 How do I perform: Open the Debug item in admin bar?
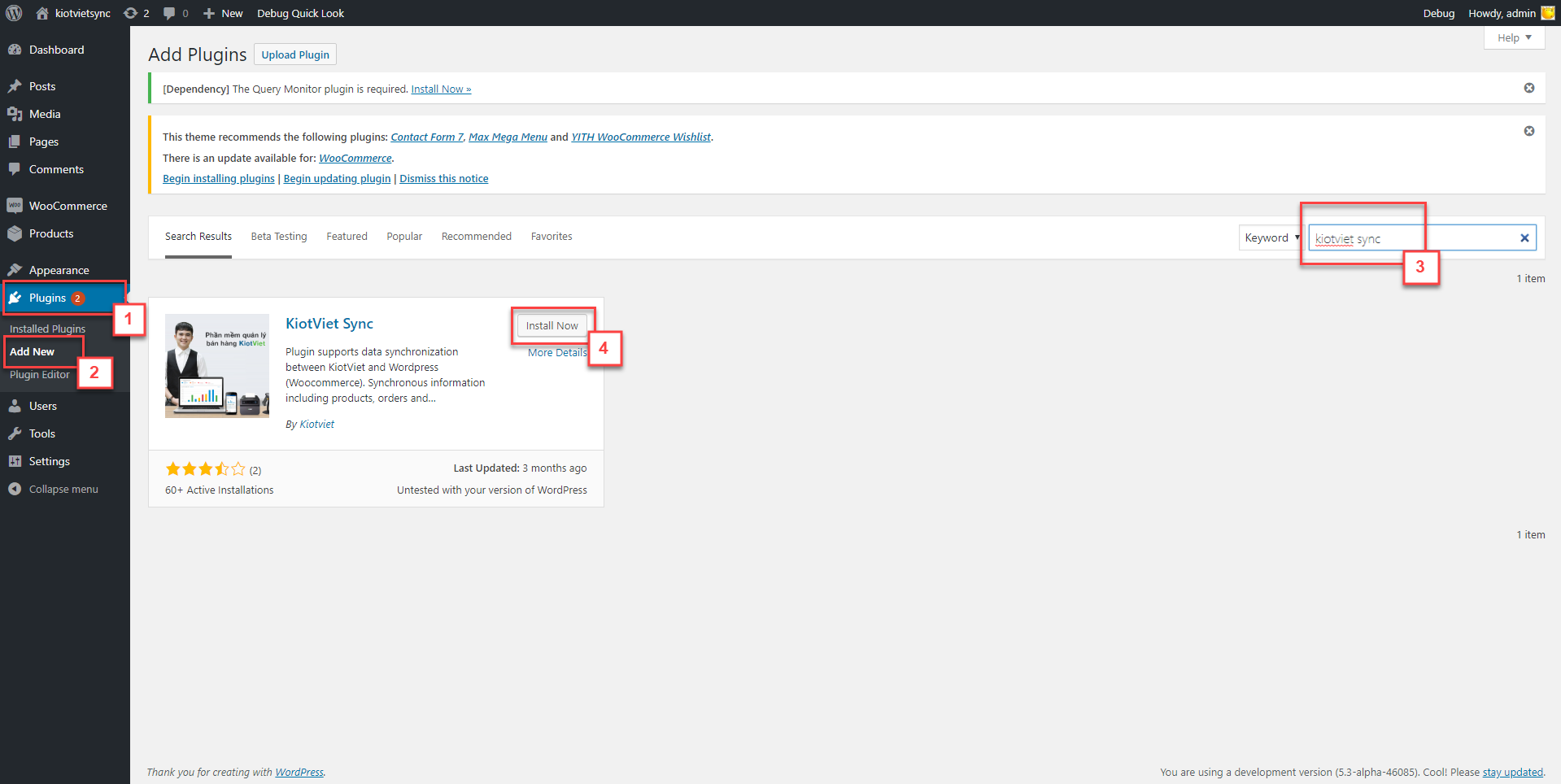pyautogui.click(x=1438, y=13)
